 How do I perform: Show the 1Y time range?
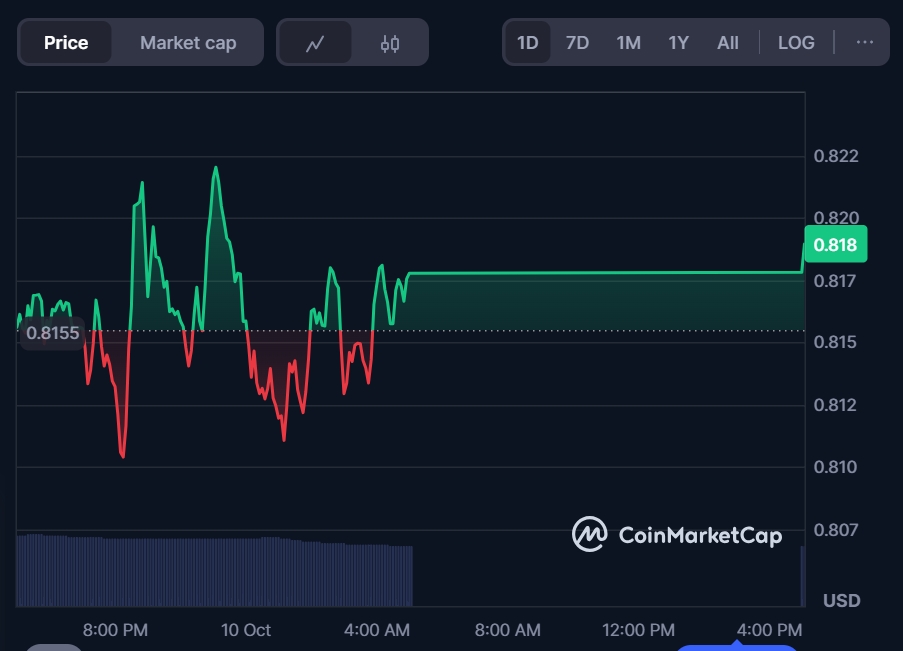coord(678,43)
